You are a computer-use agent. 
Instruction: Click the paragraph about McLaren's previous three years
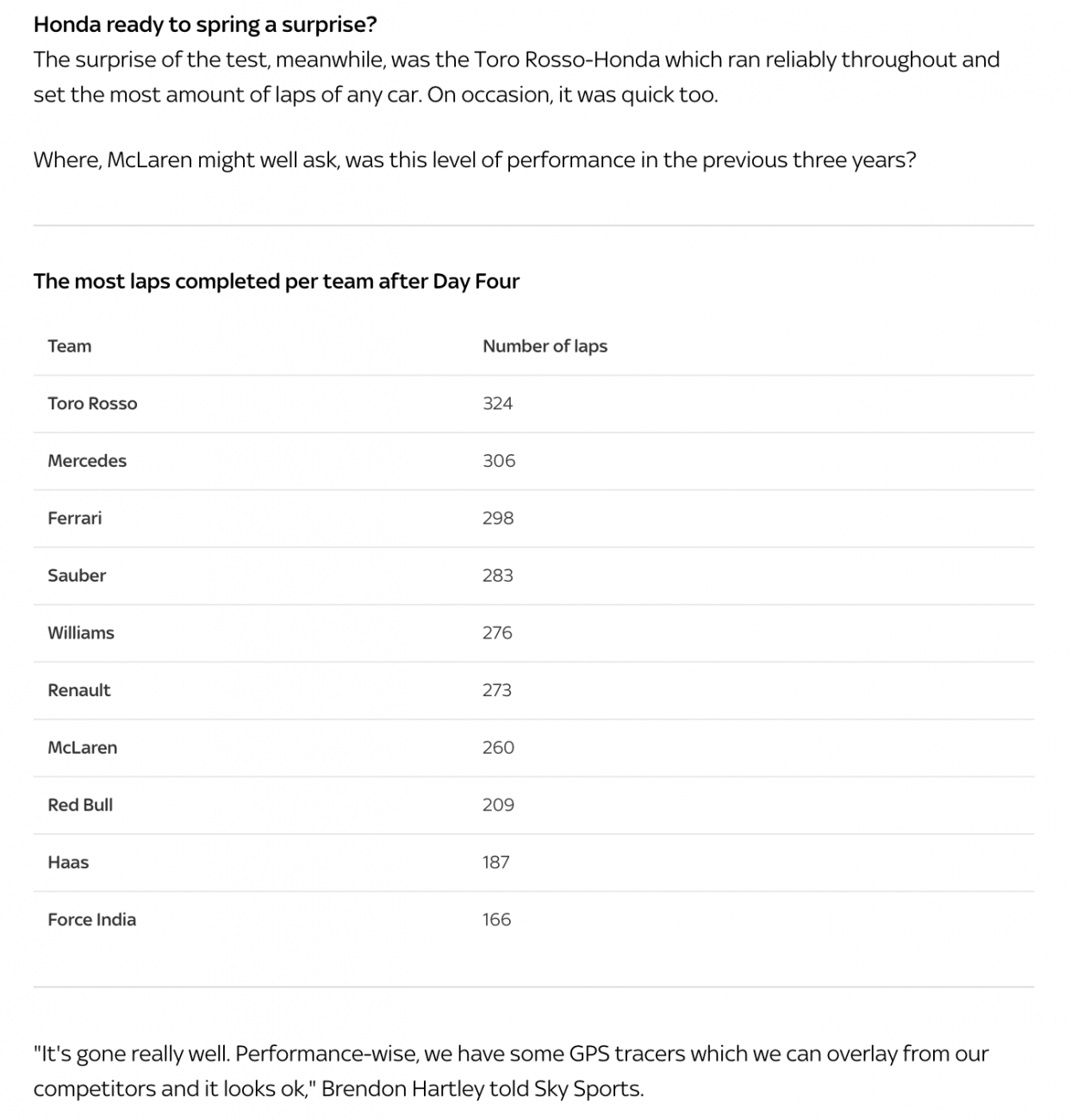tap(475, 160)
